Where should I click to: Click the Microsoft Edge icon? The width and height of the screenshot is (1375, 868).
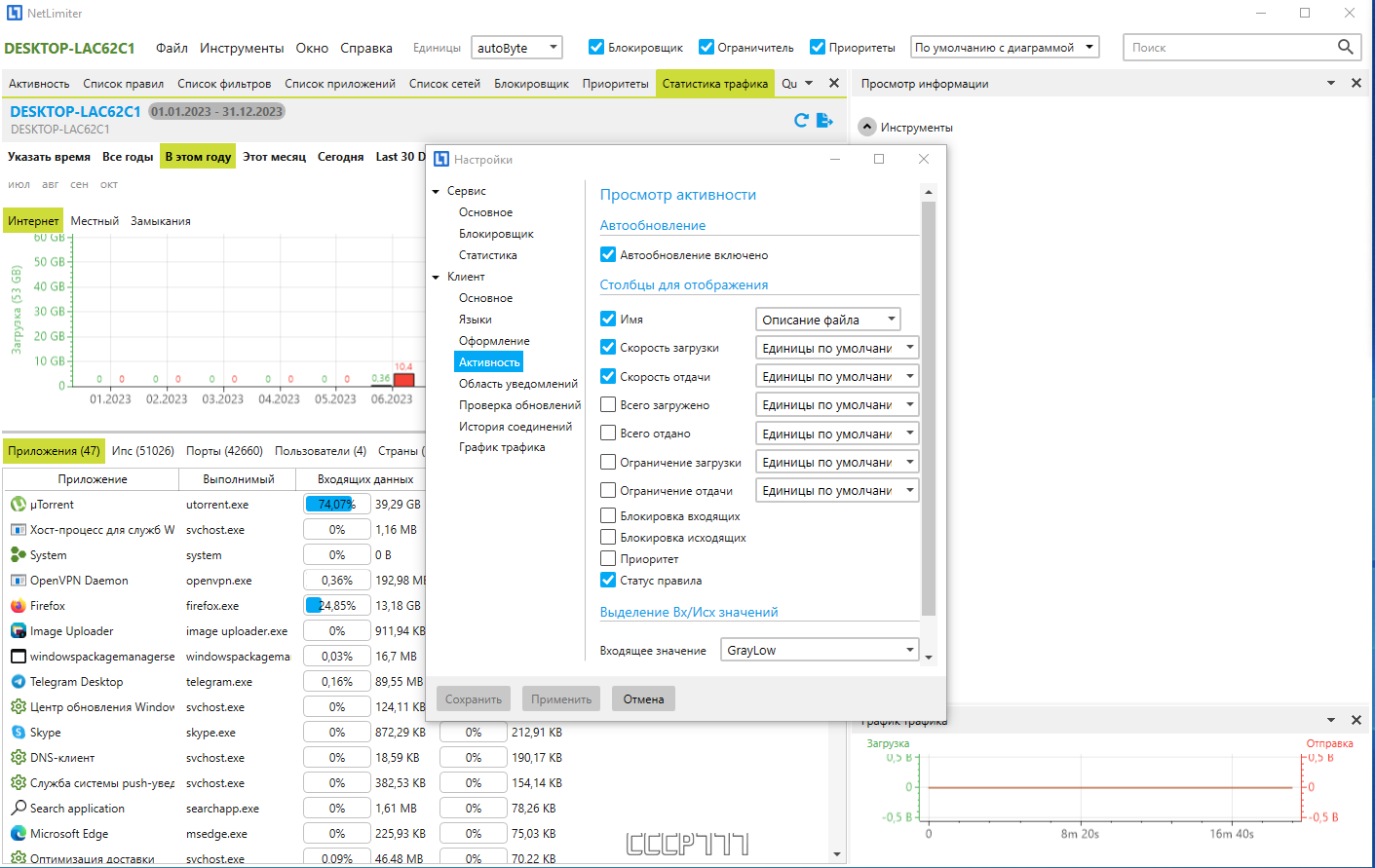[x=18, y=833]
